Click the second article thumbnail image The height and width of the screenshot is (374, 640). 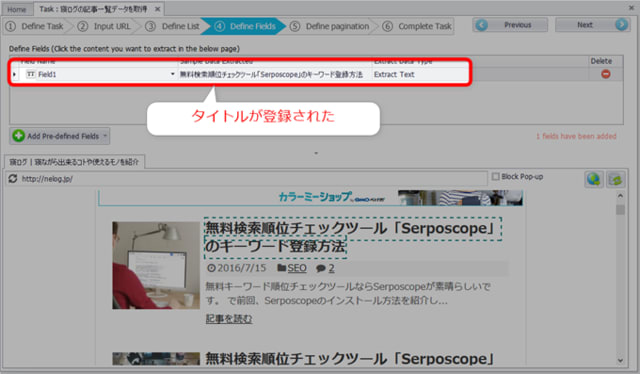click(156, 358)
